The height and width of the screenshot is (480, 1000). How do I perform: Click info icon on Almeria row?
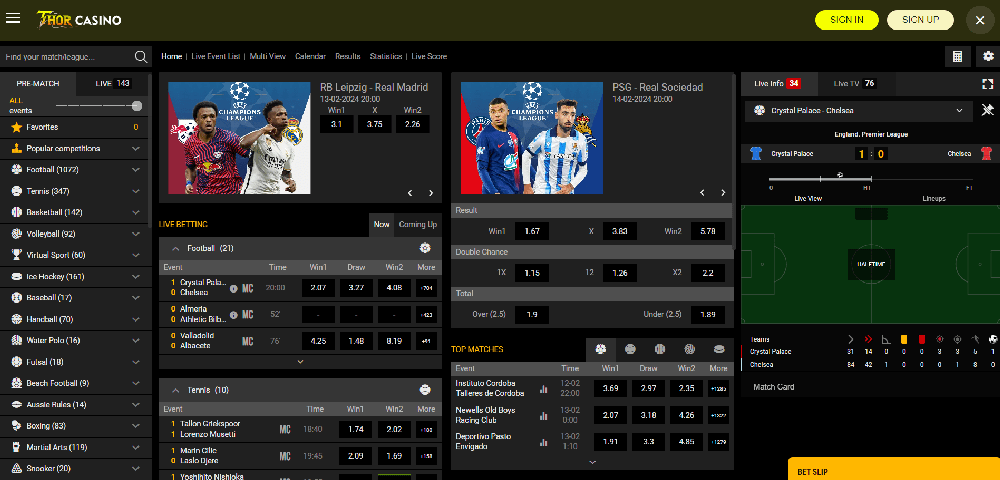pyautogui.click(x=233, y=314)
